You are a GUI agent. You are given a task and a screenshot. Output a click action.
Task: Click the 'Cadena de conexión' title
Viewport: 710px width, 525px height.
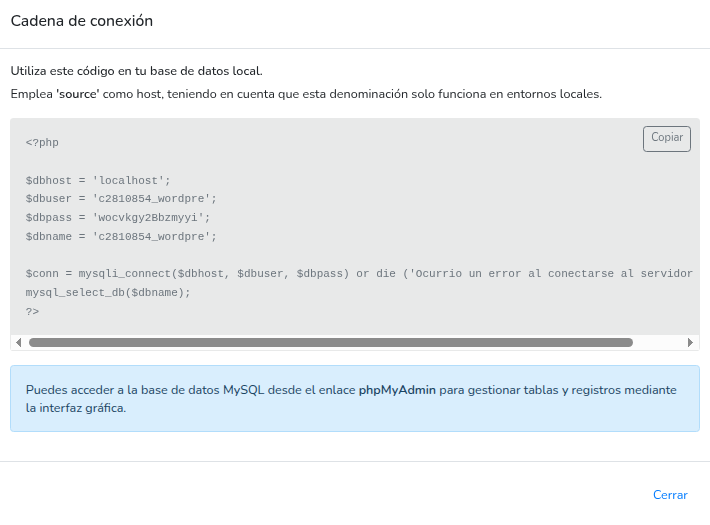[x=82, y=21]
